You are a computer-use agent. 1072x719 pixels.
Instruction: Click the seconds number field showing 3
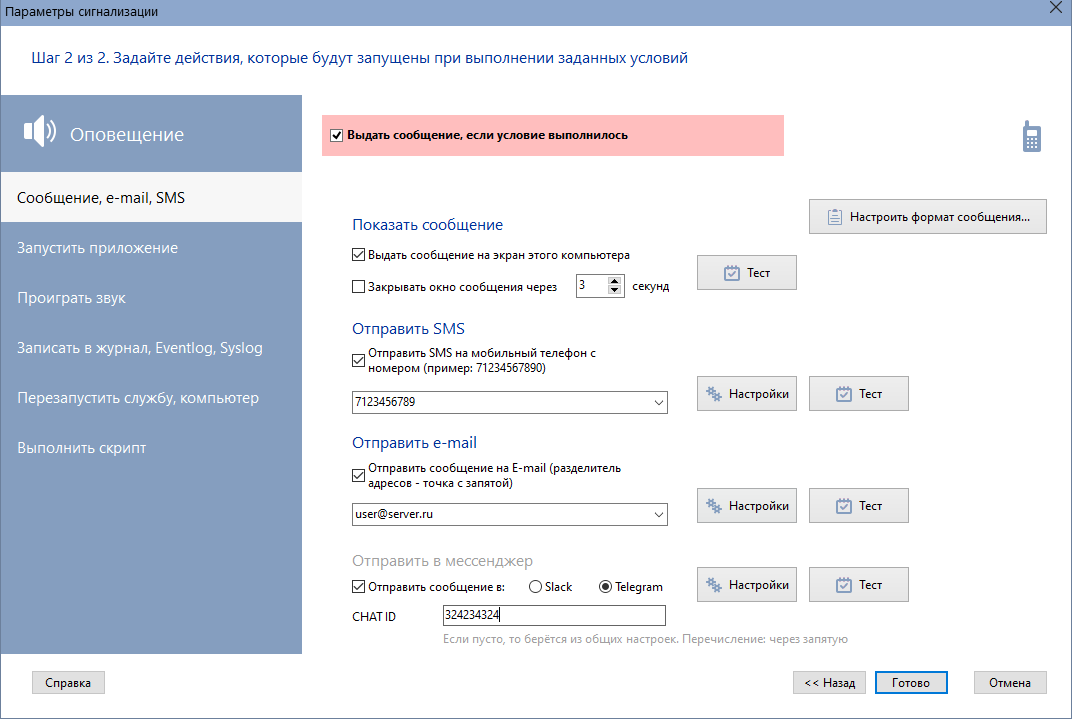pos(592,286)
